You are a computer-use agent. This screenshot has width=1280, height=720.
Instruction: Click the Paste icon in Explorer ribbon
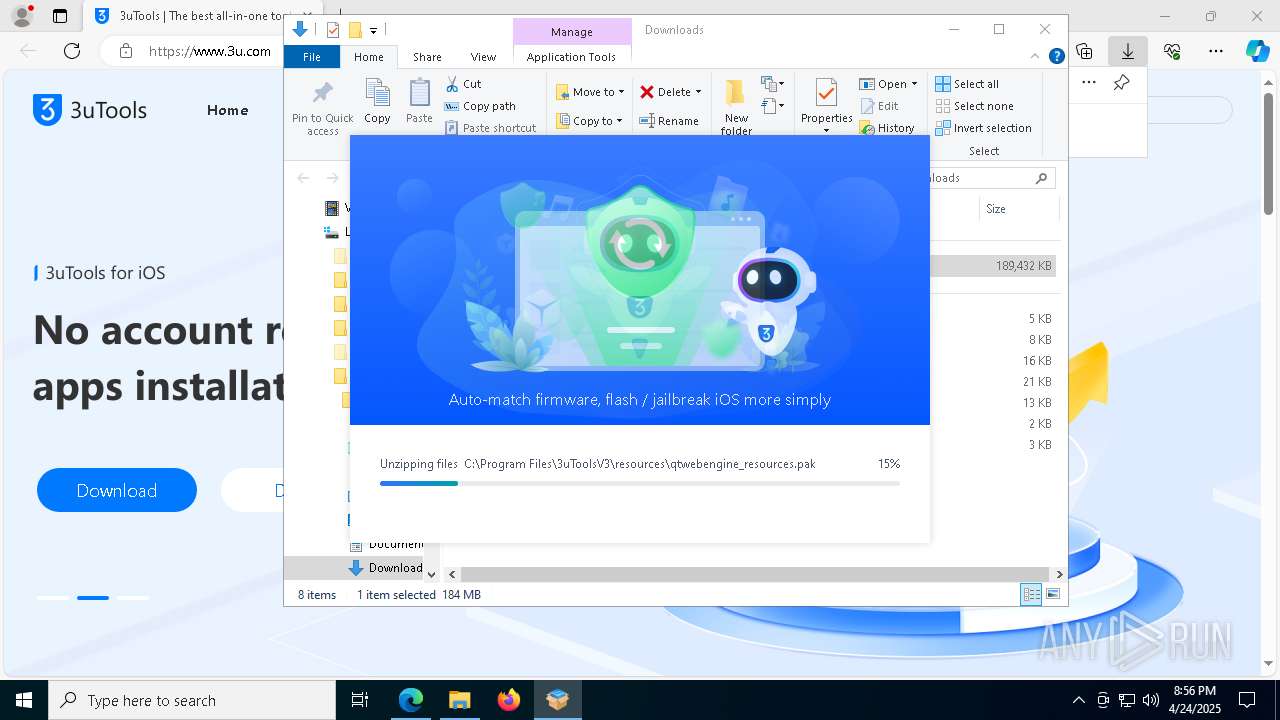tap(419, 101)
